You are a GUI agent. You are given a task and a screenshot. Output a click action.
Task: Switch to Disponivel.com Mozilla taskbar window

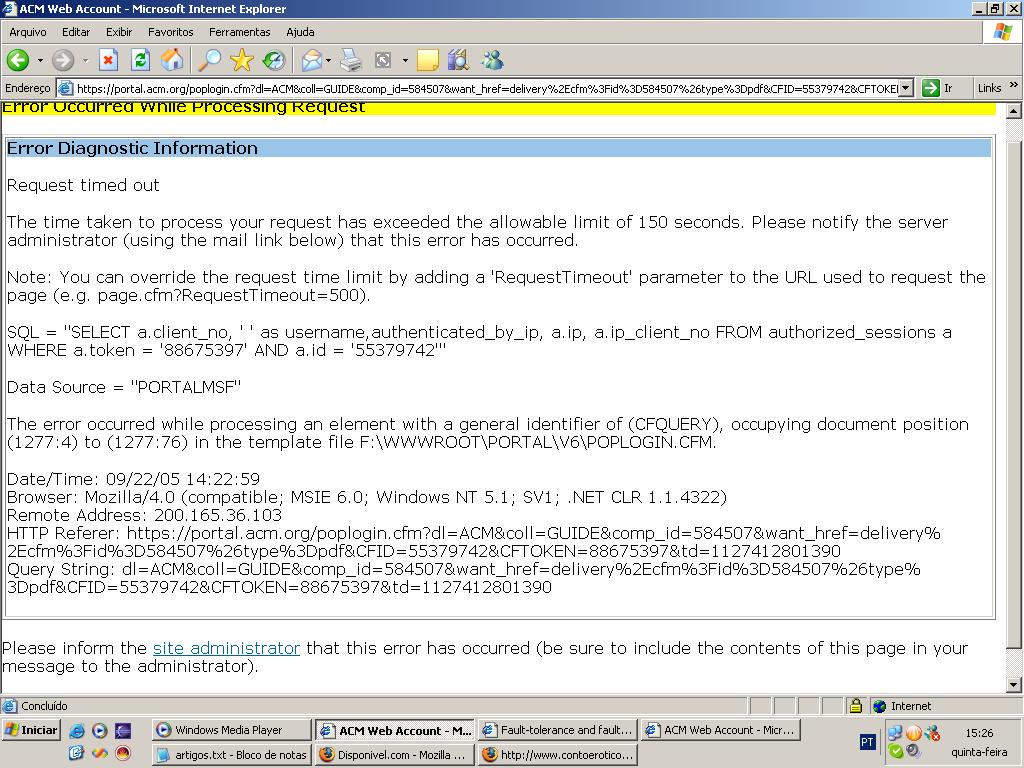coord(394,755)
